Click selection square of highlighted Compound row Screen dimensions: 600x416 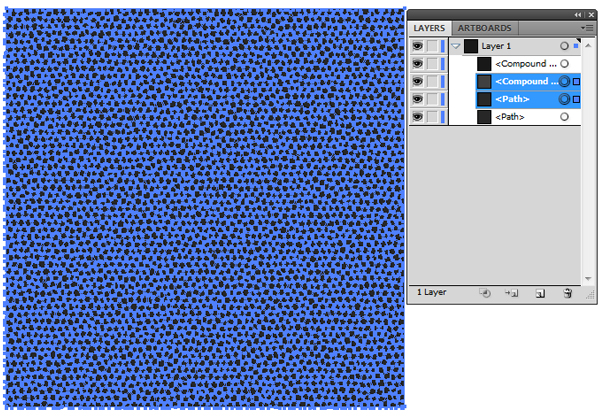click(576, 82)
